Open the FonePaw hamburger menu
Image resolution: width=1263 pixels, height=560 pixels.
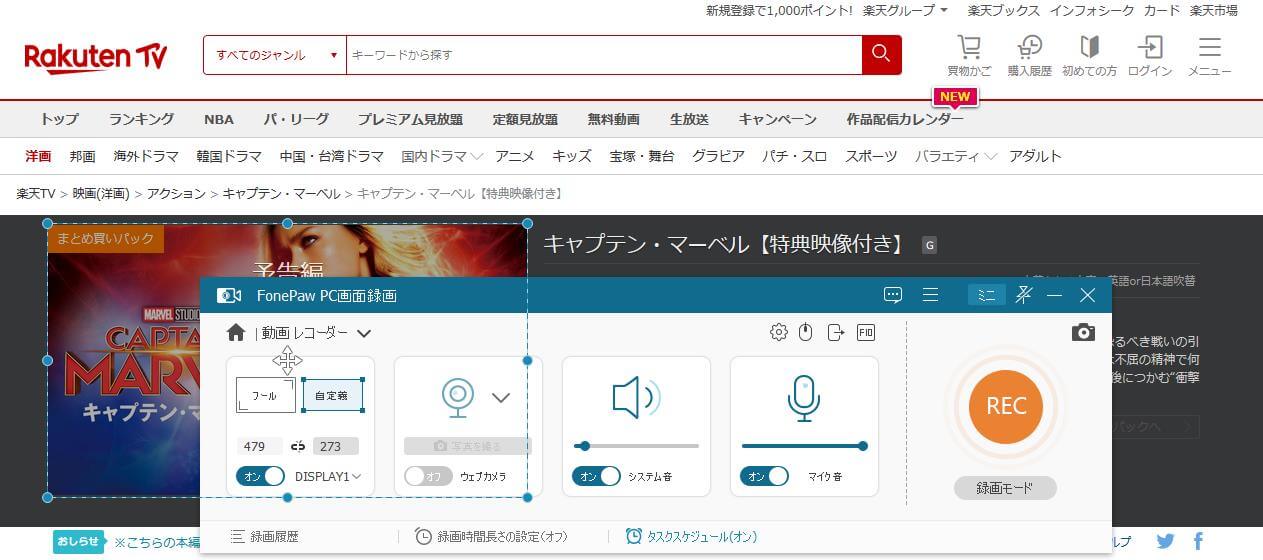coord(930,295)
